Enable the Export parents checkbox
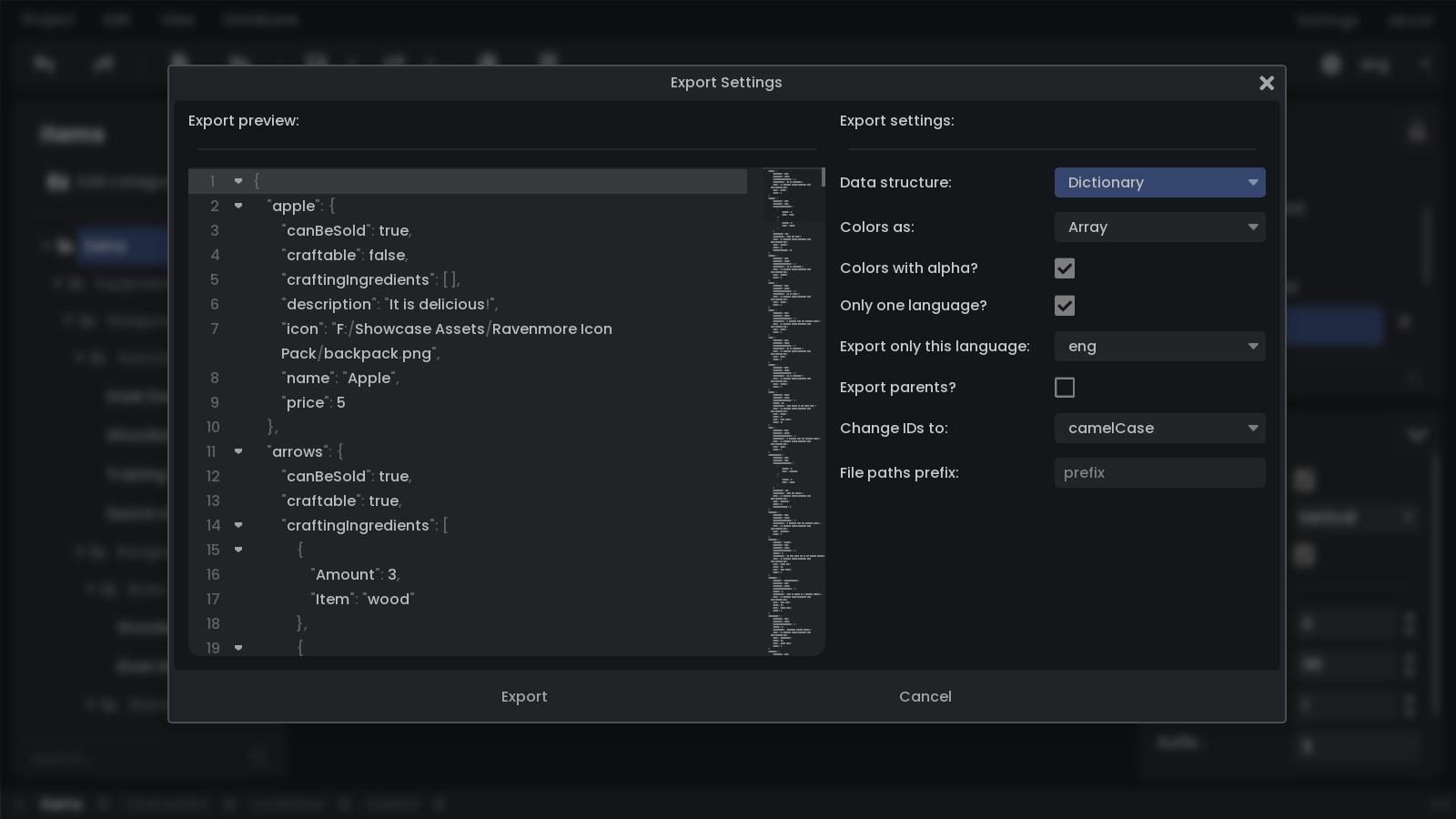Image resolution: width=1456 pixels, height=819 pixels. 1065,387
